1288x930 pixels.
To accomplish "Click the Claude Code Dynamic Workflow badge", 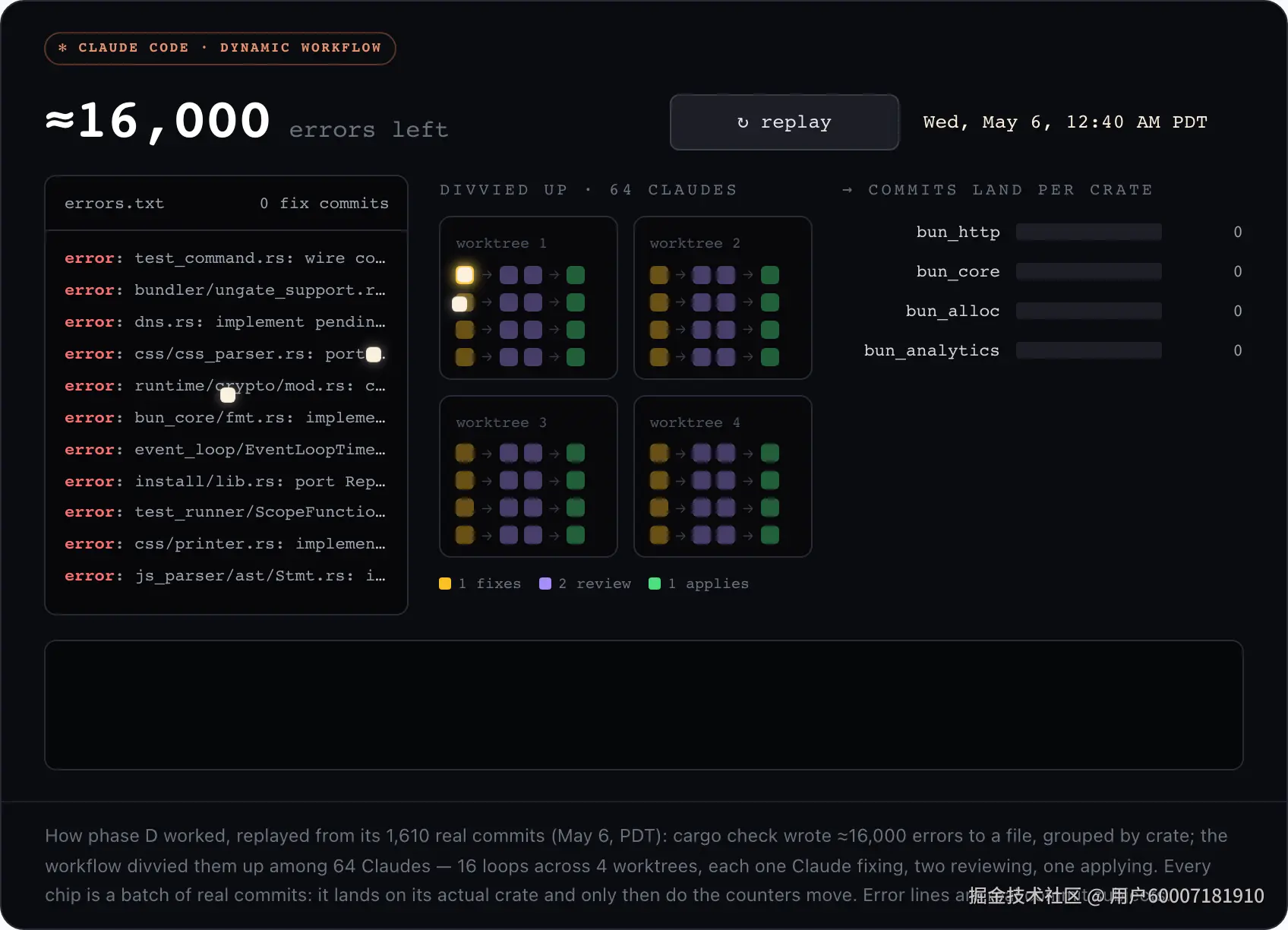I will coord(220,48).
